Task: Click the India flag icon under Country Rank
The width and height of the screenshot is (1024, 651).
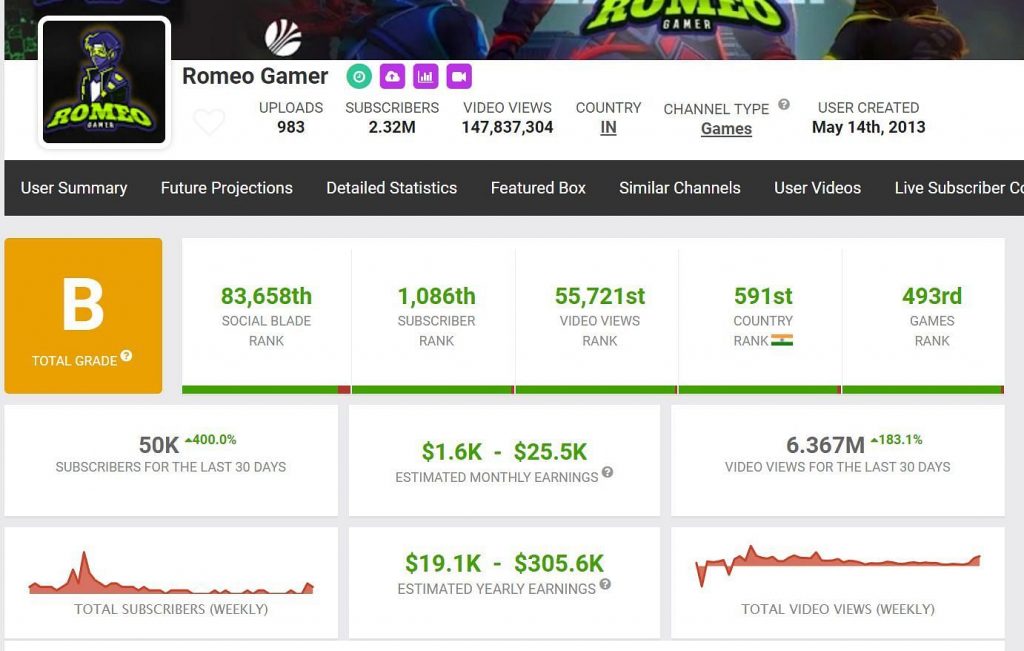Action: [x=782, y=340]
